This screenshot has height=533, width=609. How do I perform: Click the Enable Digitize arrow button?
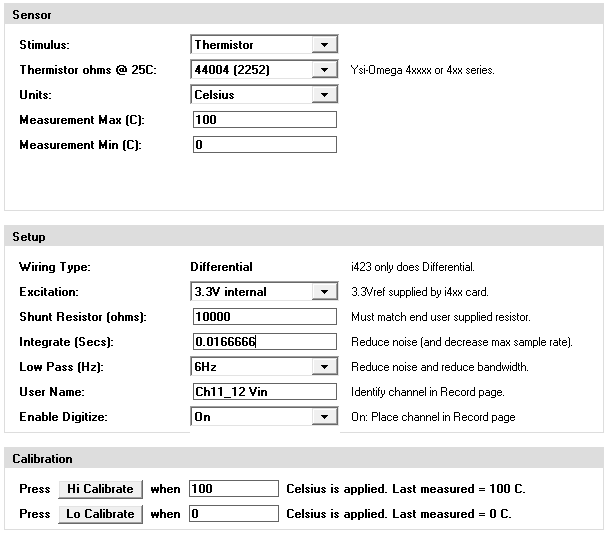click(324, 417)
